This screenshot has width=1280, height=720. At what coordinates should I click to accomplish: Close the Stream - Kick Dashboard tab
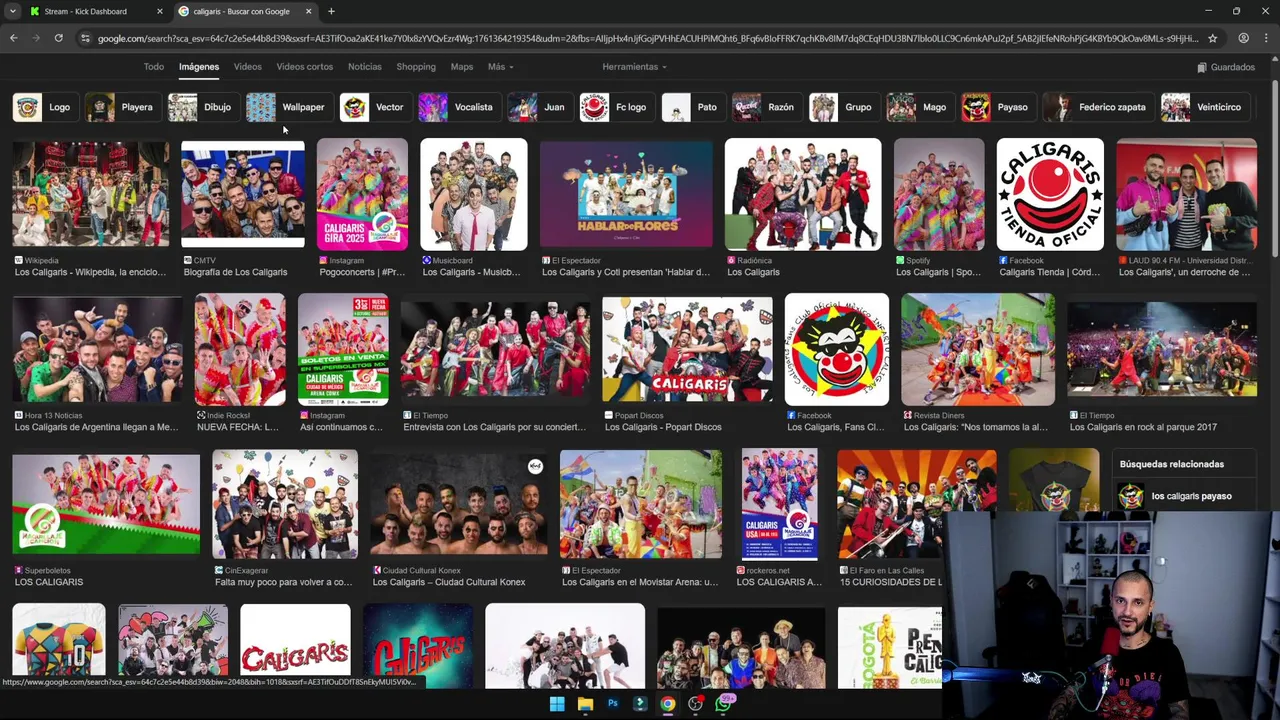159,11
